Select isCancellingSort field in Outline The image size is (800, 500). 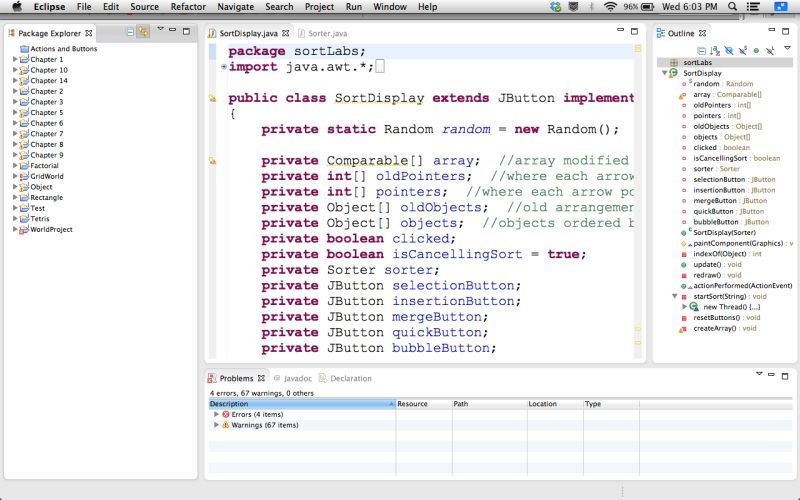tap(731, 158)
